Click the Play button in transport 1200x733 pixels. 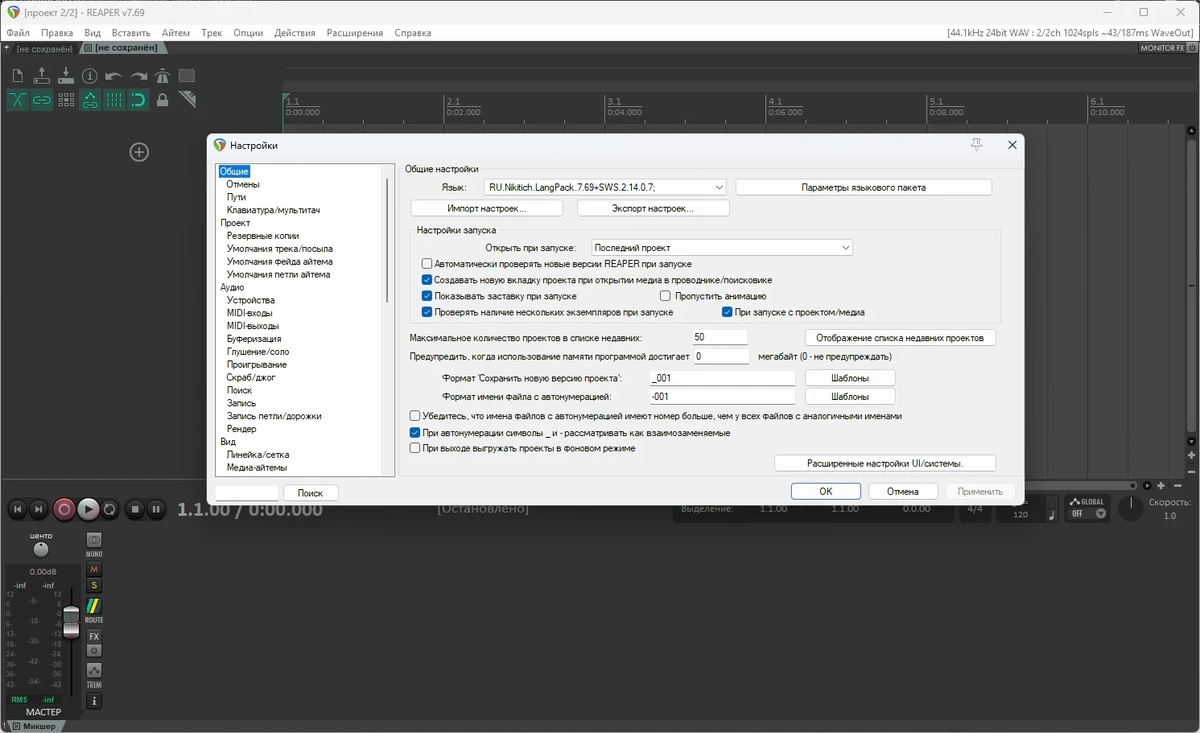(x=88, y=509)
